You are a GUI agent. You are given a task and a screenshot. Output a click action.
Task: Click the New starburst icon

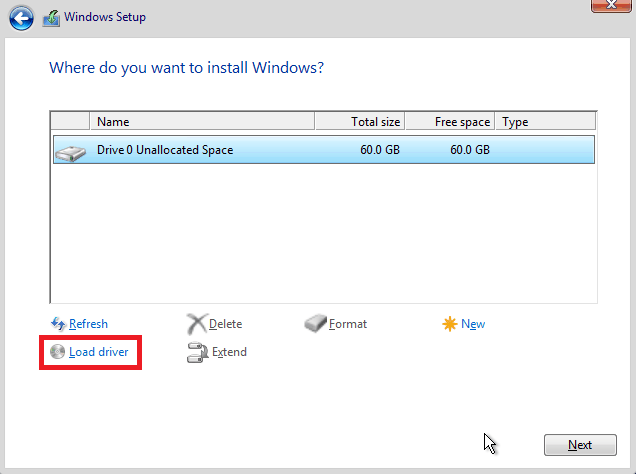click(449, 324)
